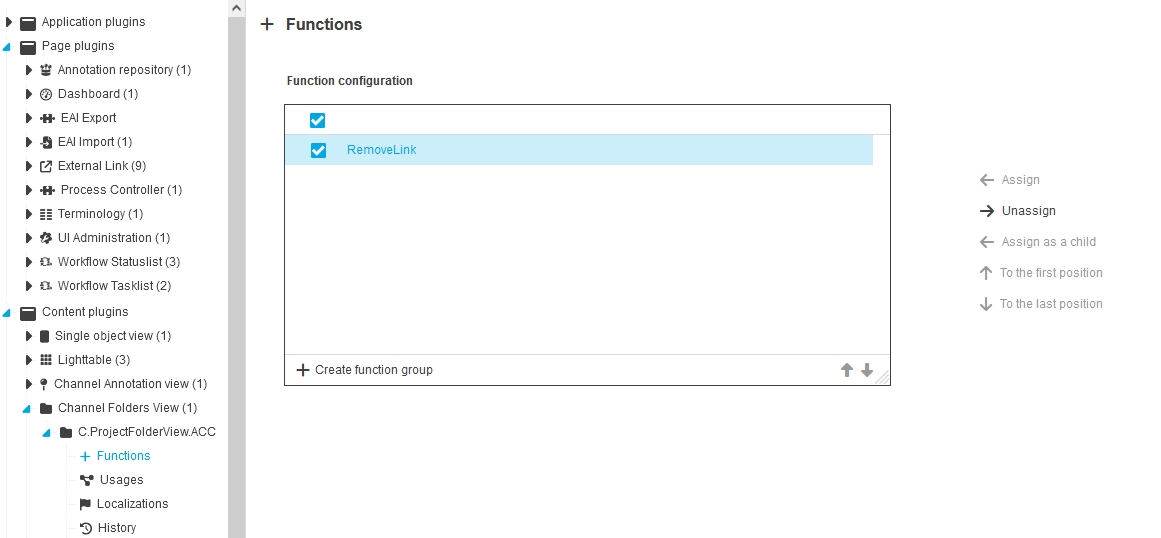
Task: Expand the Application plugins node
Action: pyautogui.click(x=9, y=22)
